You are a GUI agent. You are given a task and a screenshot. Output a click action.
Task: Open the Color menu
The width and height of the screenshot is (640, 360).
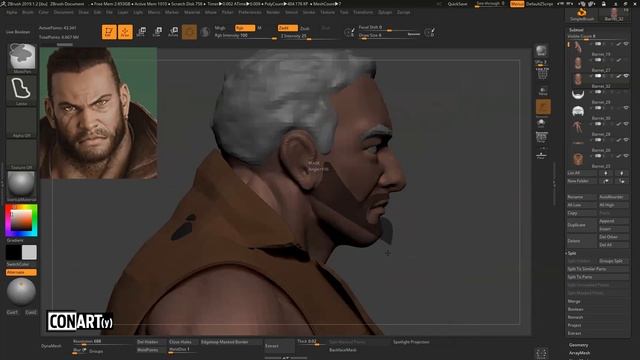tap(43, 12)
